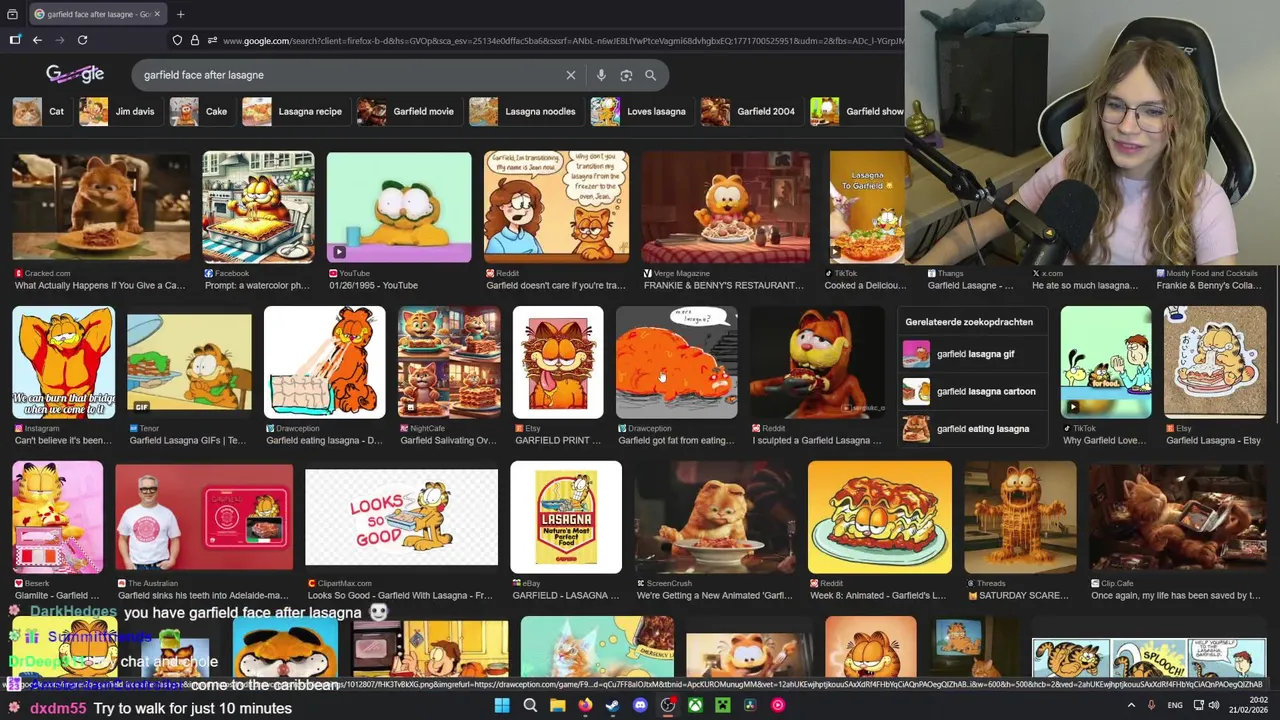Viewport: 1280px width, 720px height.
Task: Open the pink media player taskbar icon
Action: [777, 705]
